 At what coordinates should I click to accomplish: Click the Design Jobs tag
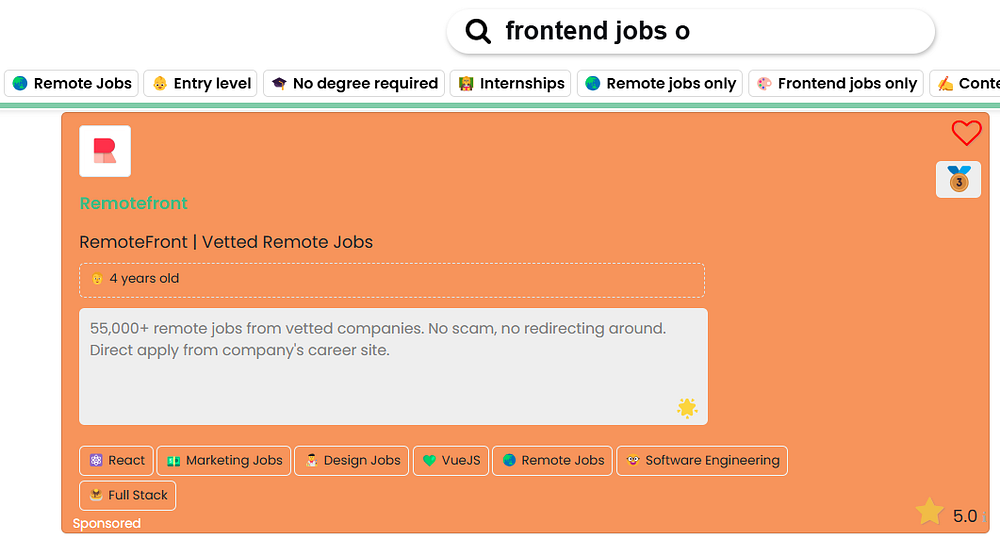click(351, 460)
